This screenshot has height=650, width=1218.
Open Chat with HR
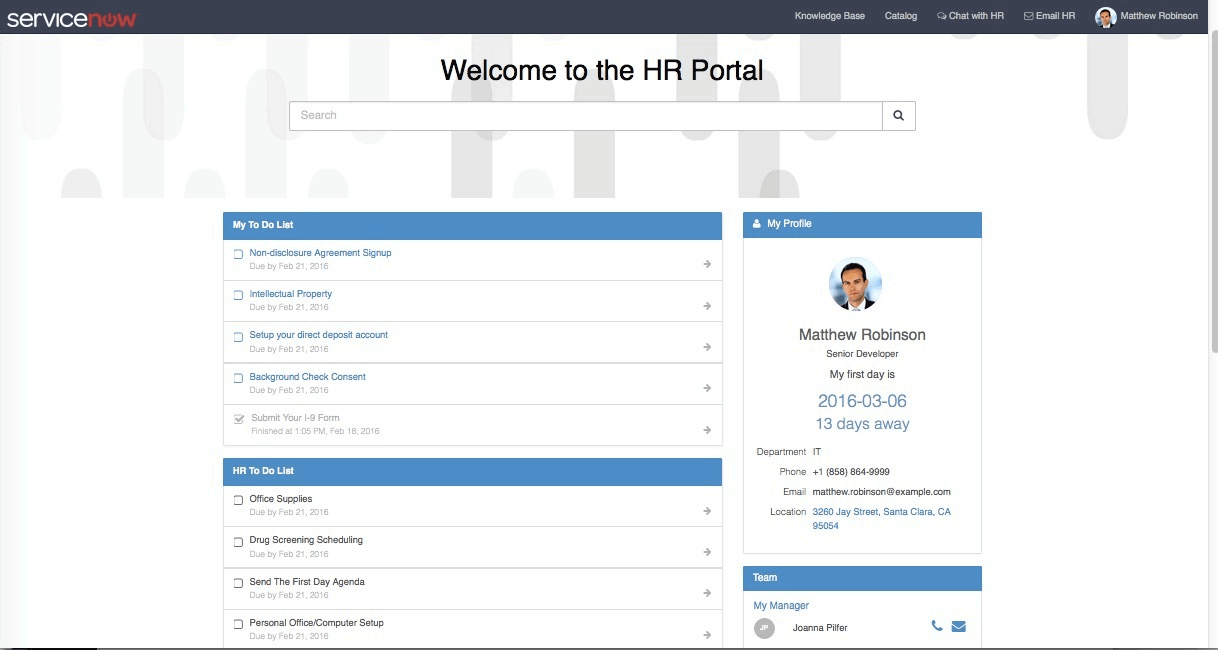(x=970, y=16)
